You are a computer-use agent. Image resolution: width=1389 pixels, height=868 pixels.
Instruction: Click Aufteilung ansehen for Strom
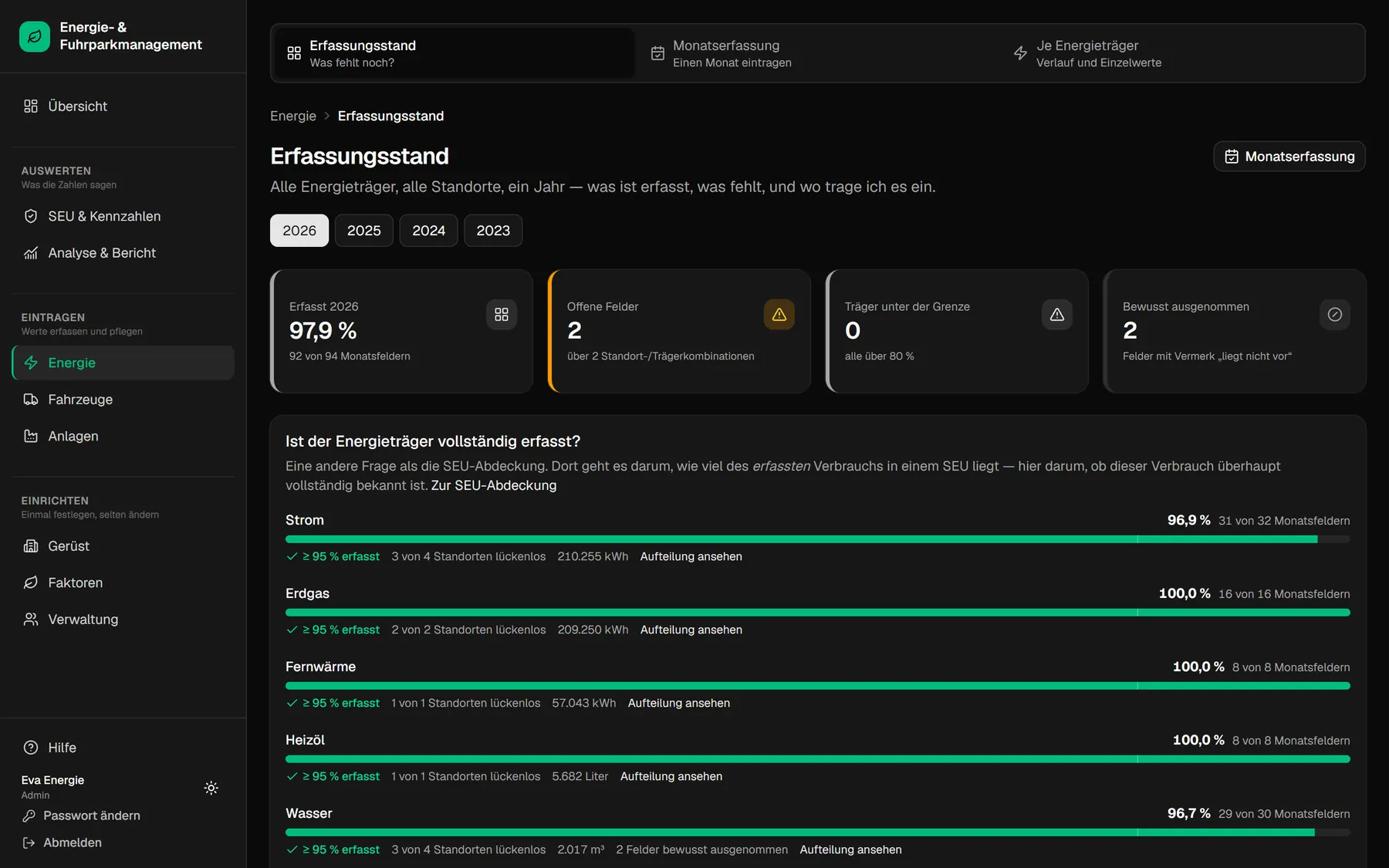[x=691, y=556]
